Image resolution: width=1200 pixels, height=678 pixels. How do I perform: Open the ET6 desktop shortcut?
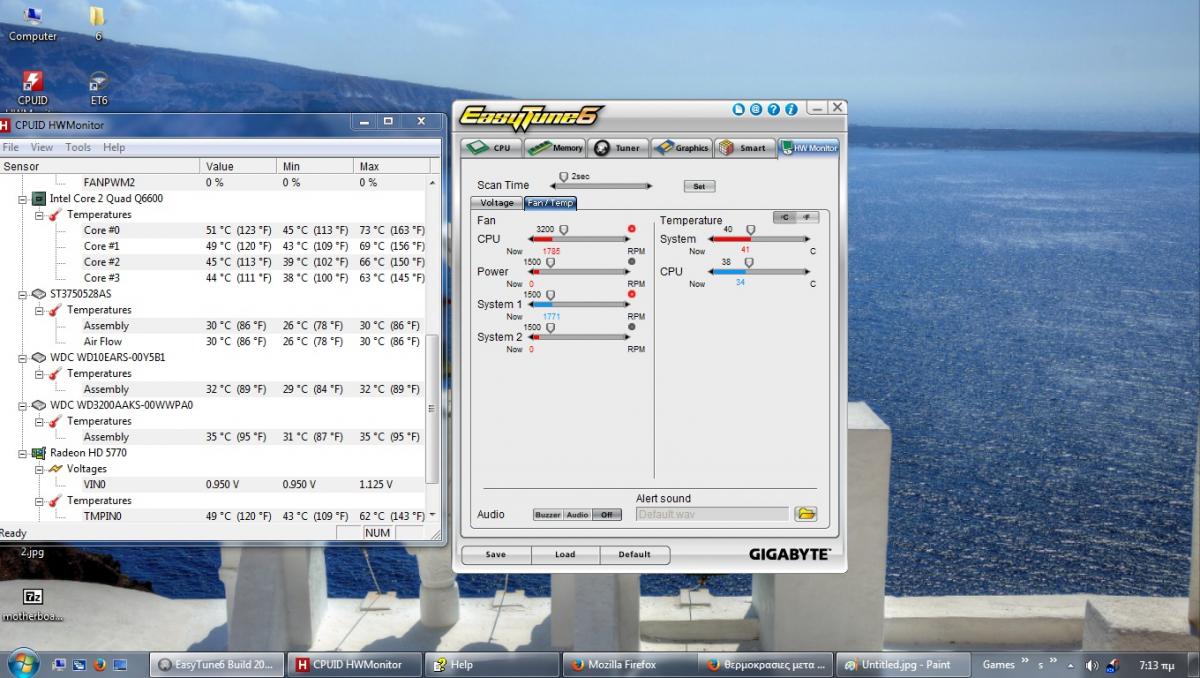click(x=98, y=87)
